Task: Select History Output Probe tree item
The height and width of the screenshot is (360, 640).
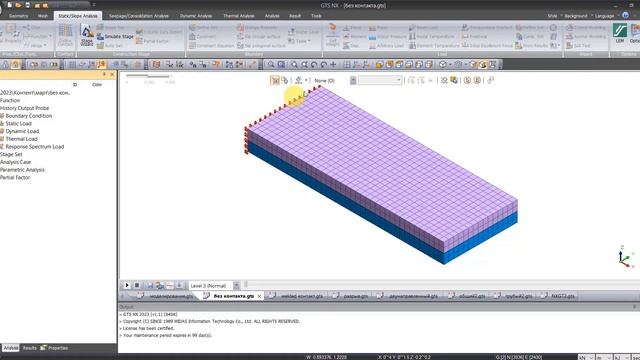Action: point(24,108)
